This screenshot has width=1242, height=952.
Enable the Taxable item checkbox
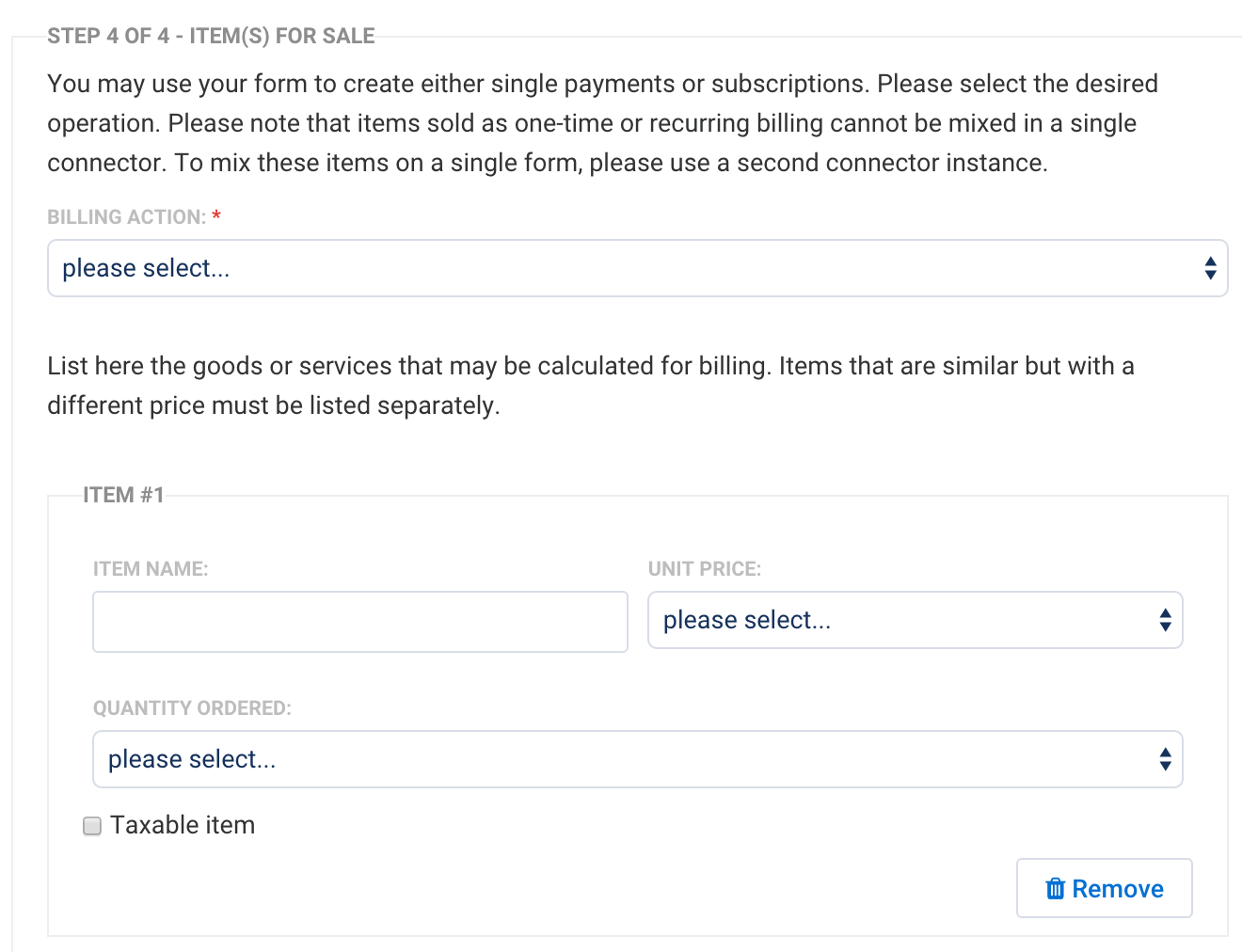(92, 826)
